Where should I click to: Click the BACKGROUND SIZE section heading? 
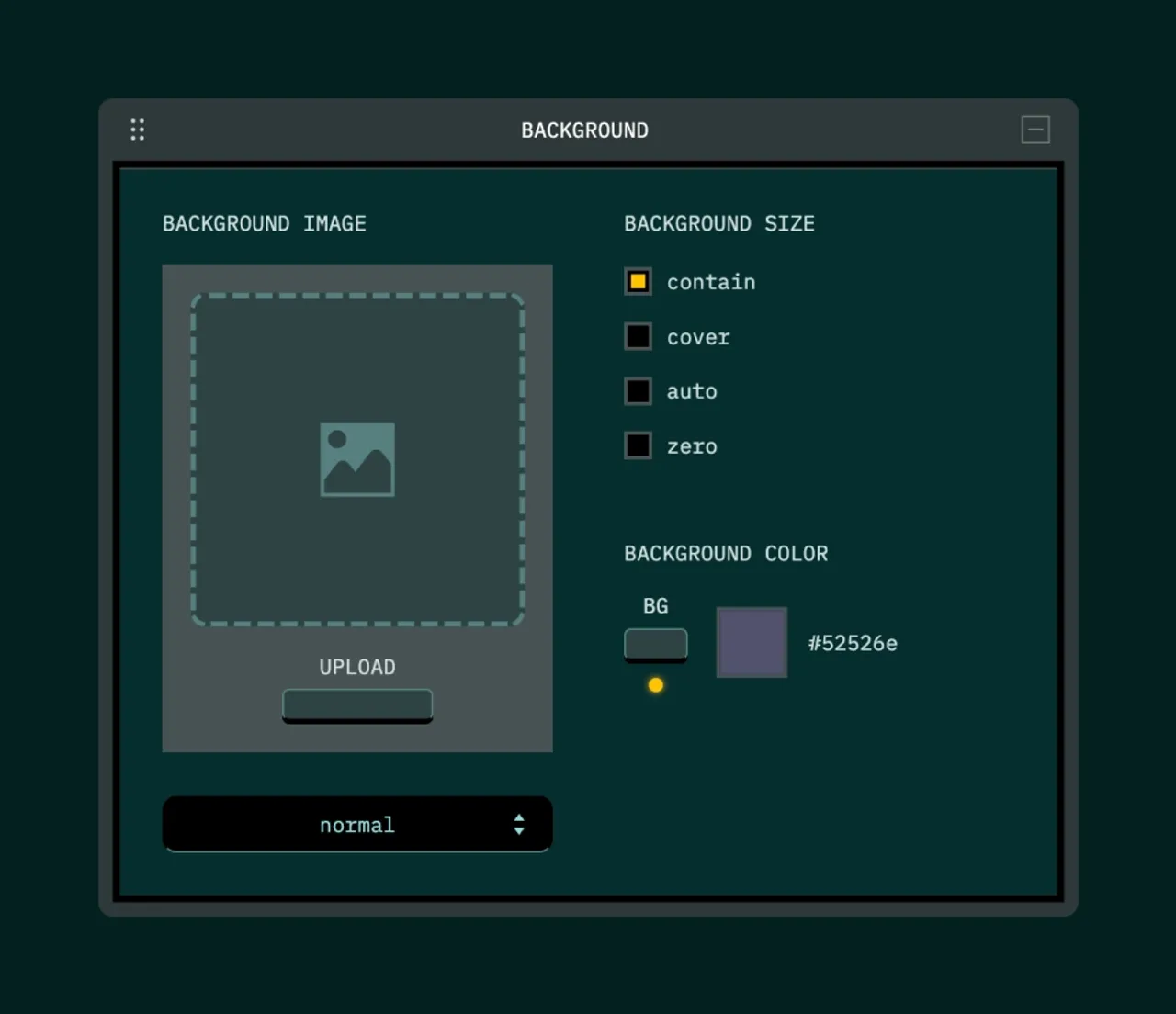[719, 224]
